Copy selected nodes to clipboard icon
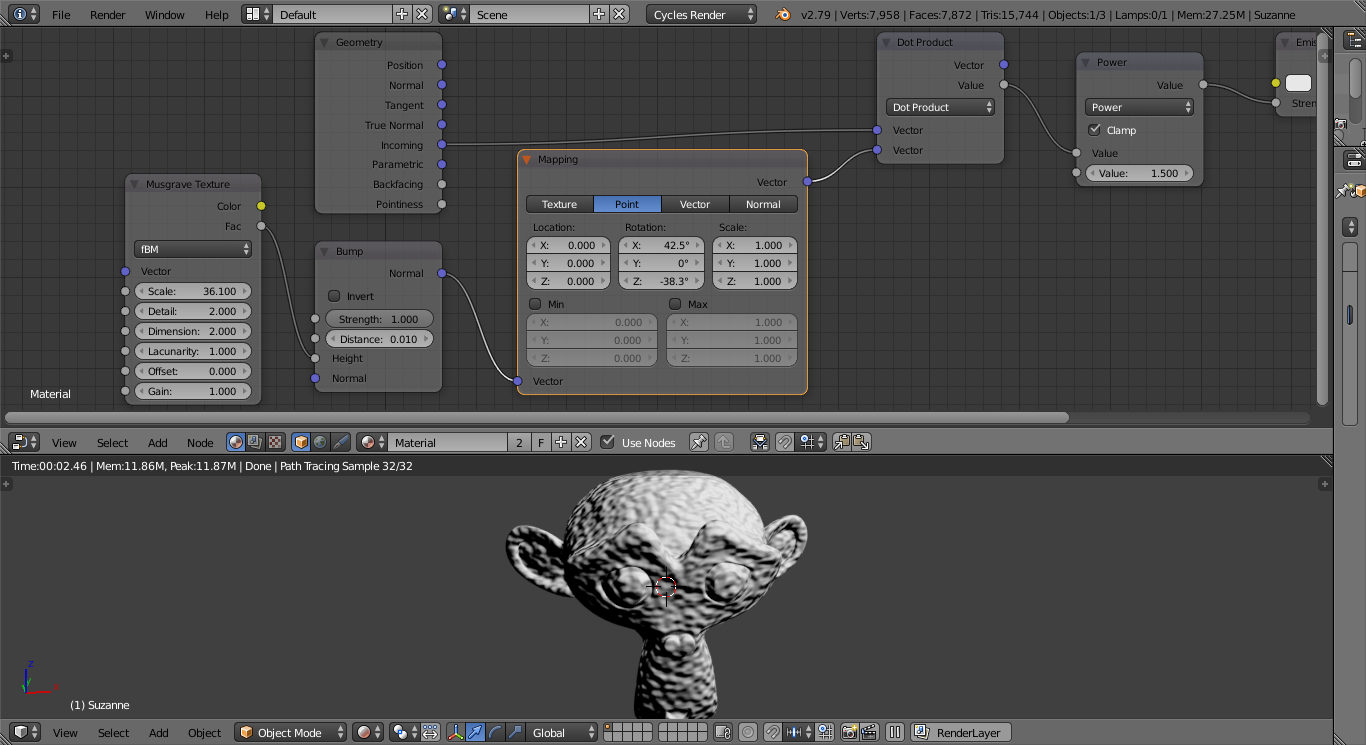The image size is (1366, 745). (x=841, y=442)
